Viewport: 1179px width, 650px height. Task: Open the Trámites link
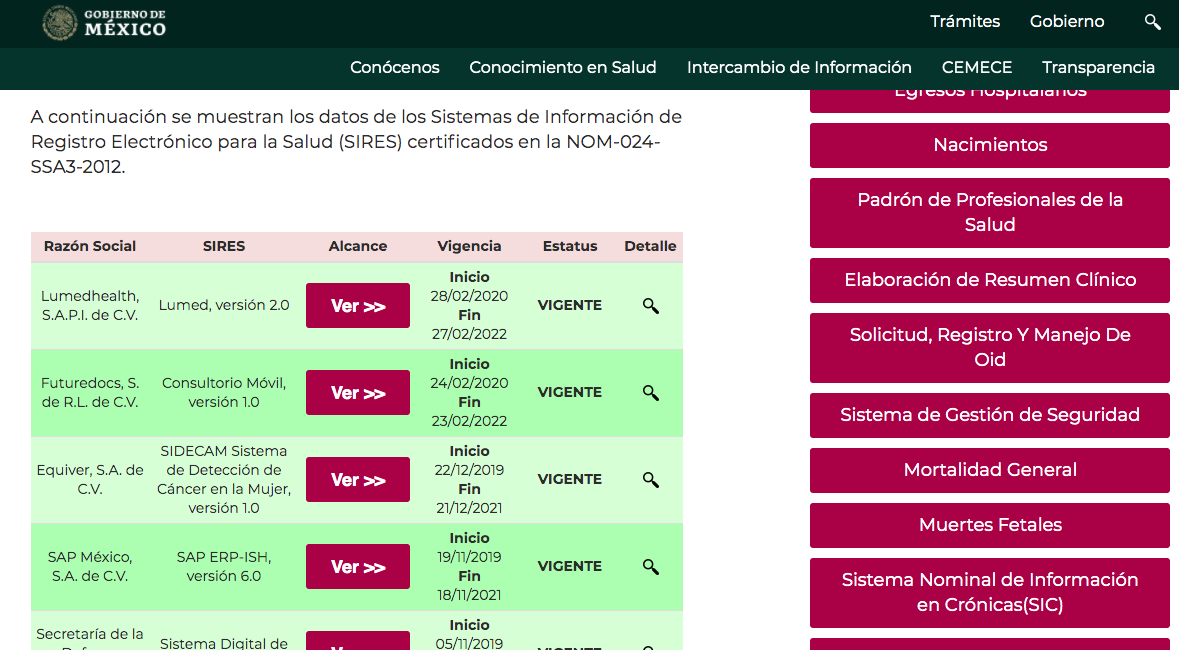click(965, 22)
